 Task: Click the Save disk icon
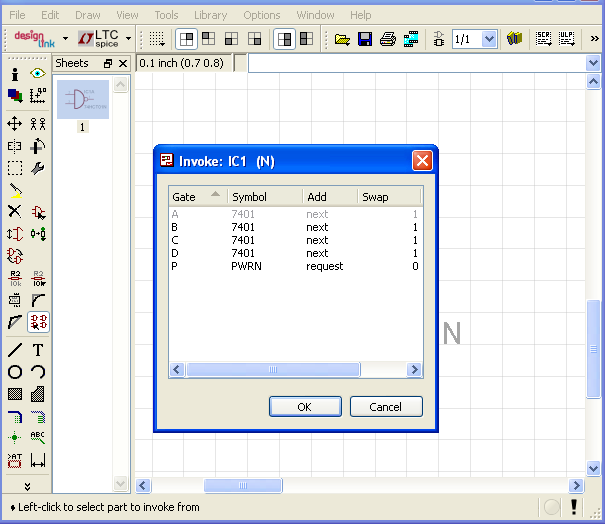[365, 39]
